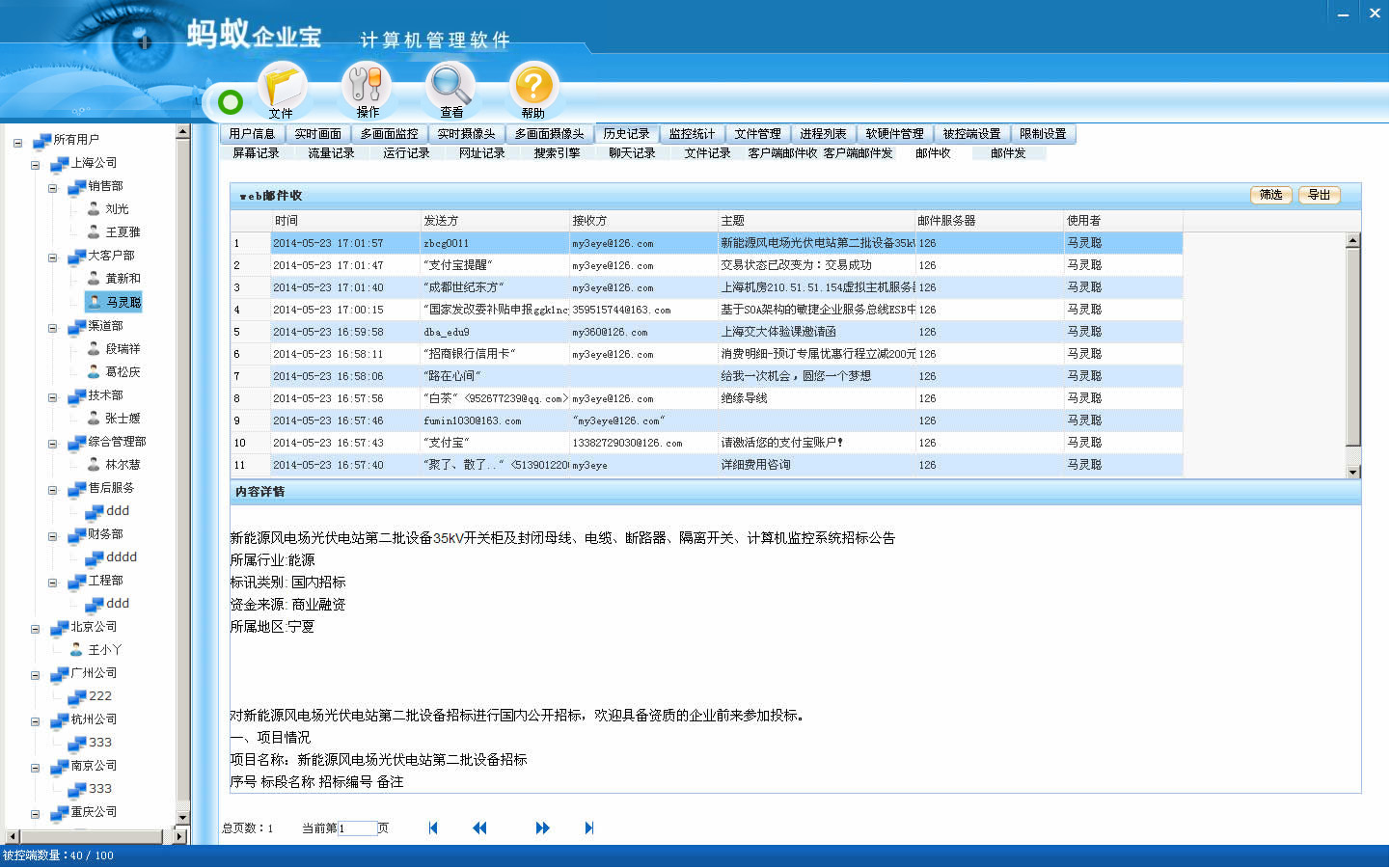Collapse the 销售部 department node
The height and width of the screenshot is (868, 1391).
point(53,188)
